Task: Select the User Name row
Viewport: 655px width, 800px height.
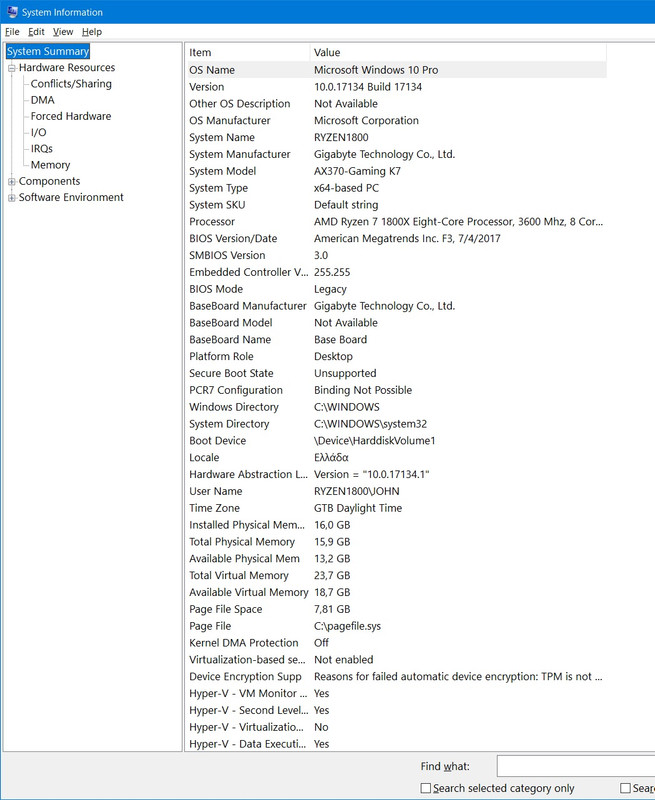Action: click(x=397, y=491)
